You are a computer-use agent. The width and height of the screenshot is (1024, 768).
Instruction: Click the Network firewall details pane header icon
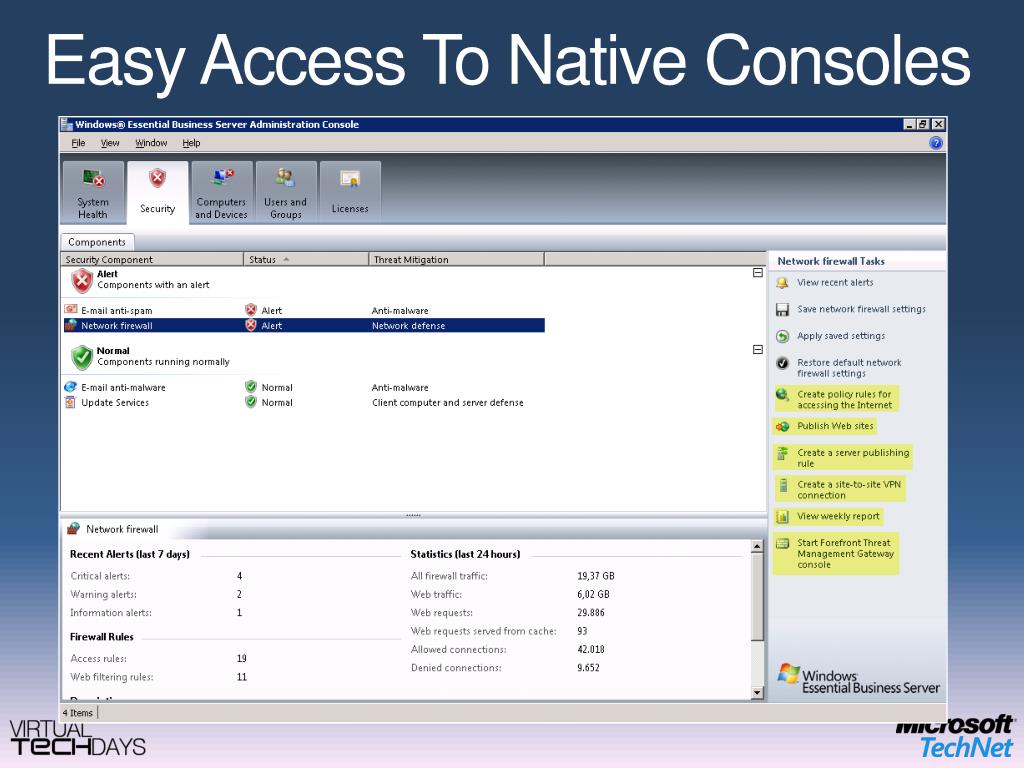coord(74,528)
